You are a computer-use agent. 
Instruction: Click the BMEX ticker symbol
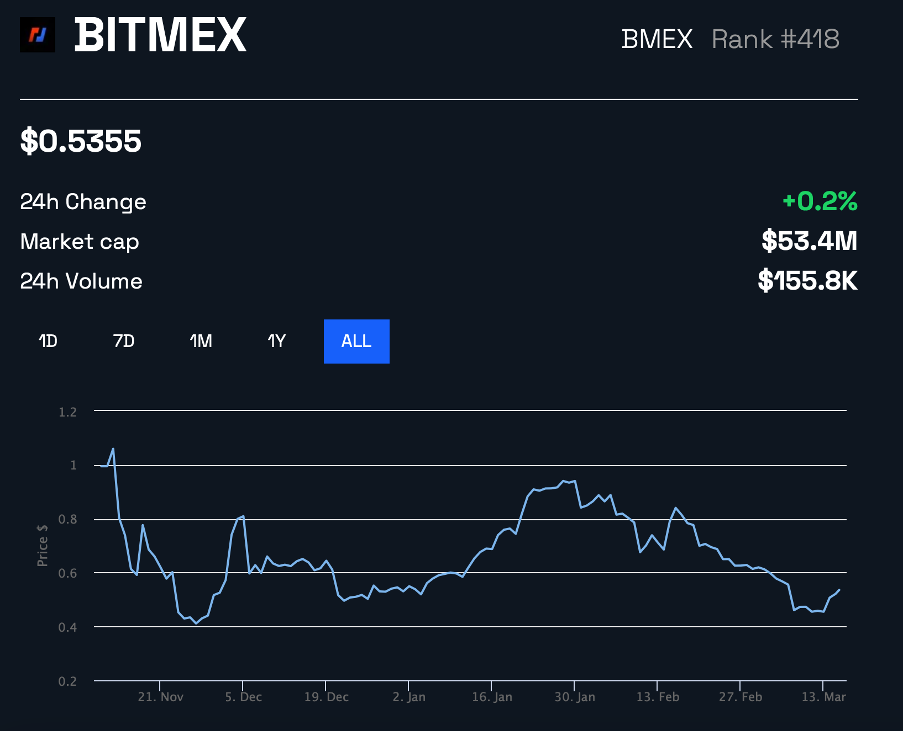(x=656, y=40)
